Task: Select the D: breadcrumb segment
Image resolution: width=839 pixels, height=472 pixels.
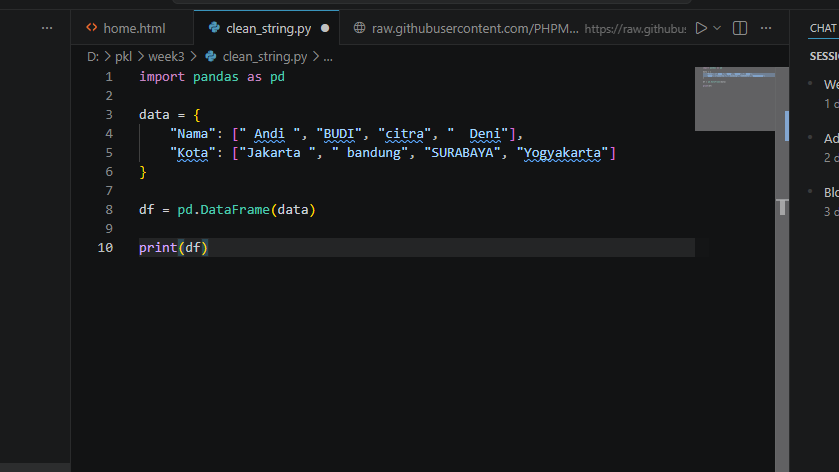Action: coord(93,57)
